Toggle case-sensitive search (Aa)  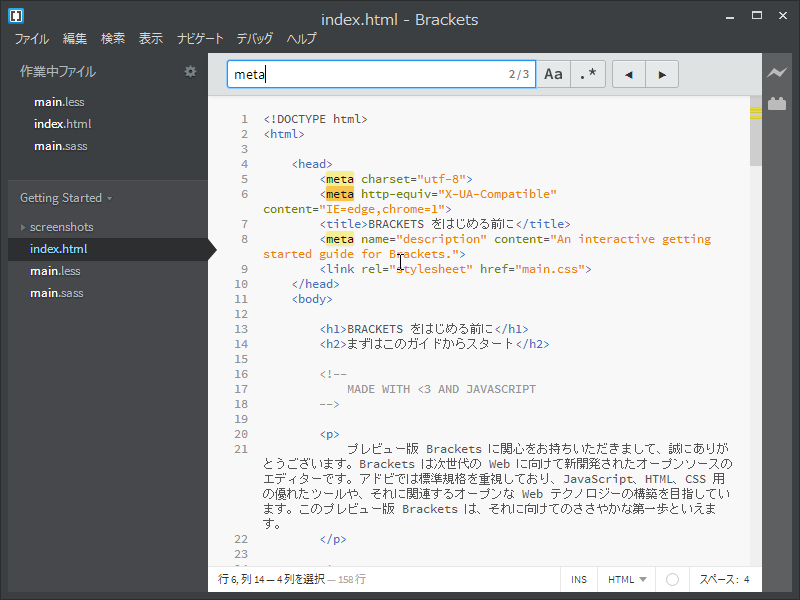[553, 74]
